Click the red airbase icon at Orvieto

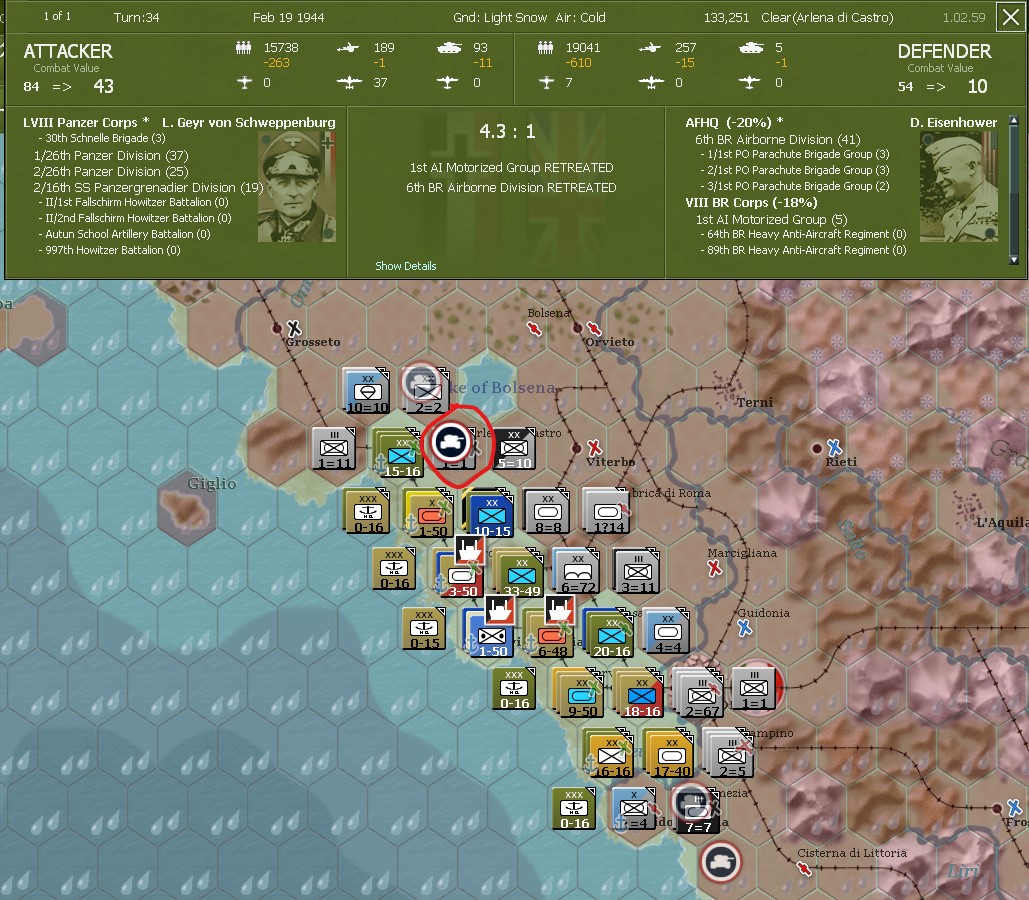593,328
